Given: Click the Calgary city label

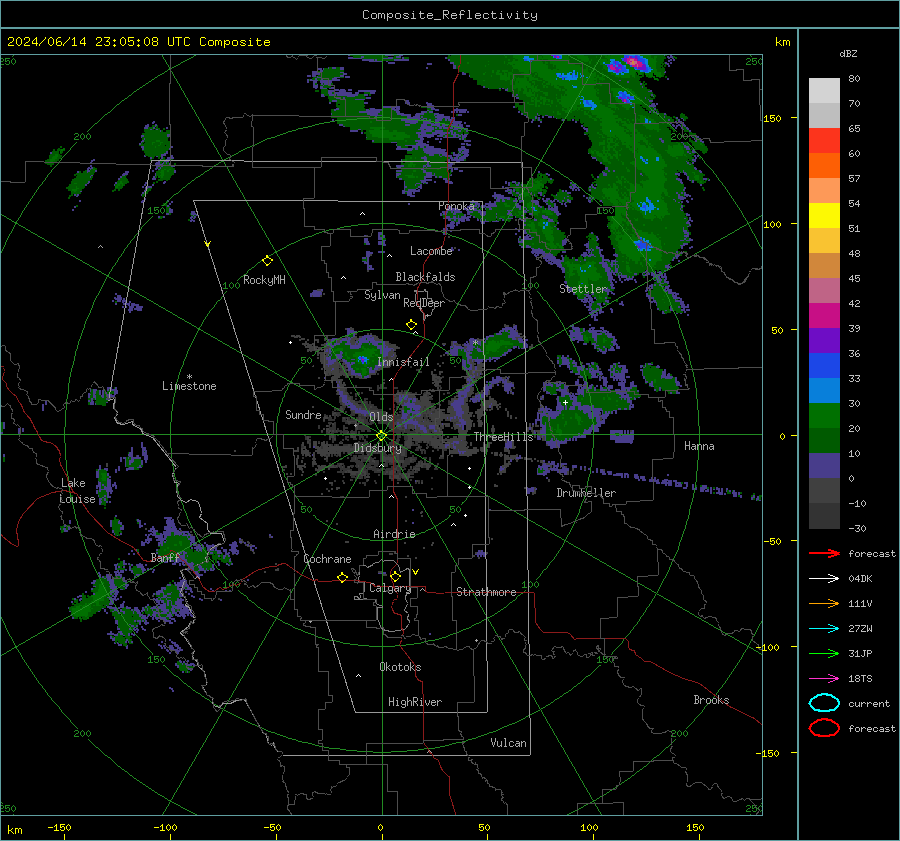Looking at the screenshot, I should [390, 588].
